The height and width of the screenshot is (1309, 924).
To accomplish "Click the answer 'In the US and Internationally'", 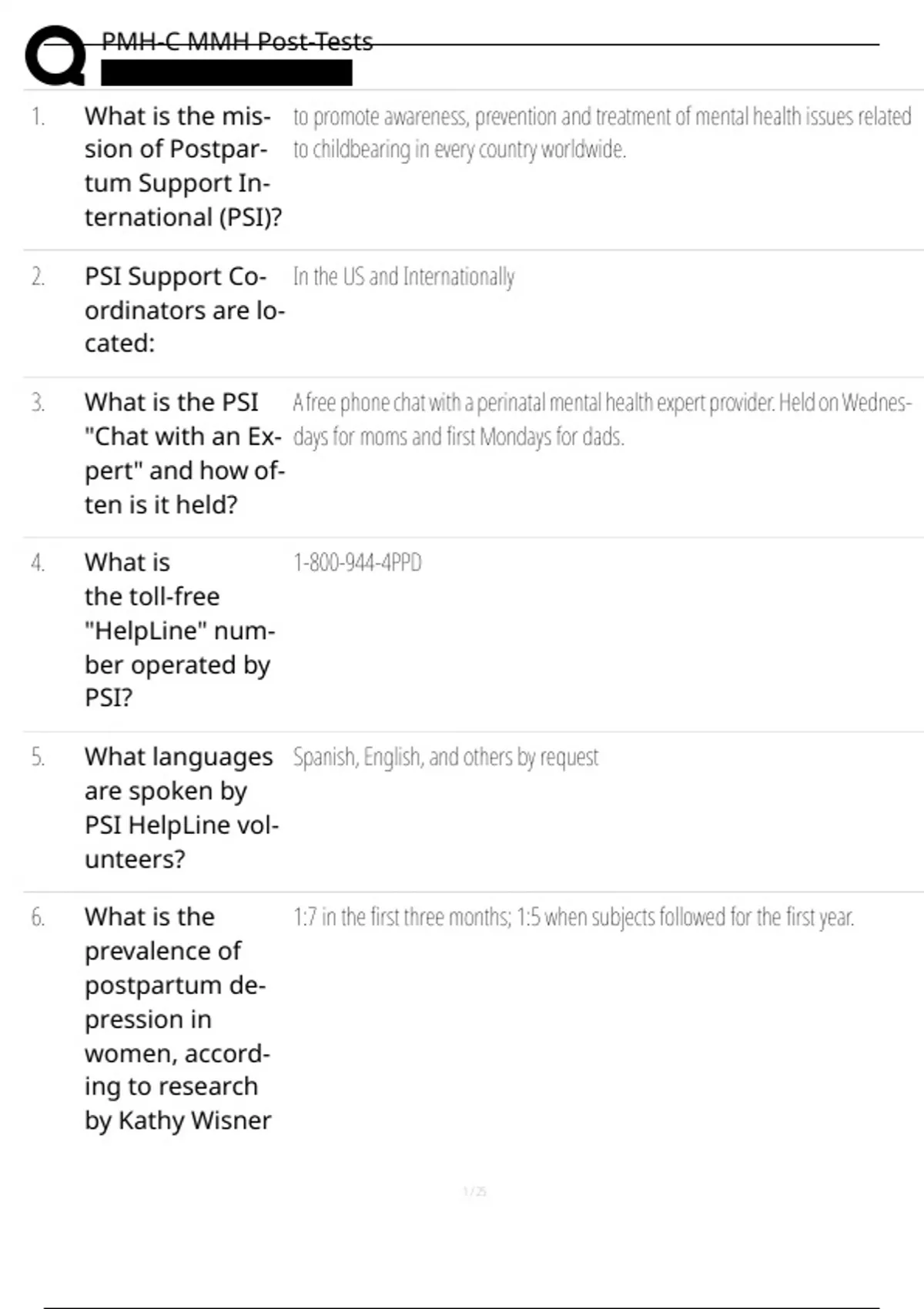I will (403, 276).
